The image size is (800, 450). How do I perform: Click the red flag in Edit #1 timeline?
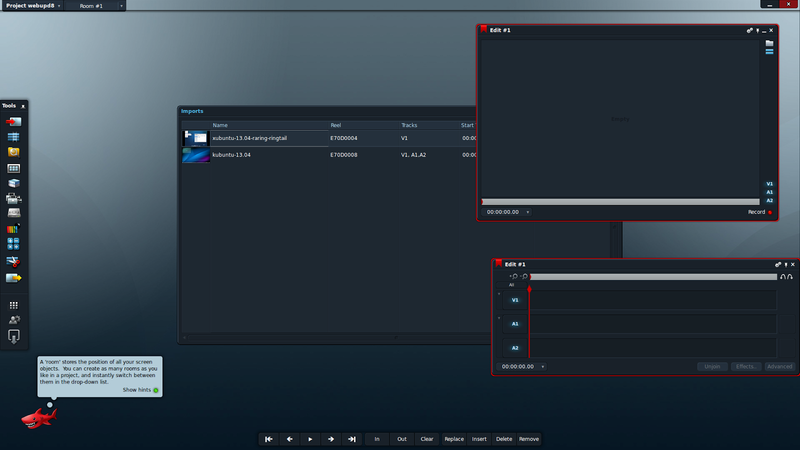(x=498, y=264)
